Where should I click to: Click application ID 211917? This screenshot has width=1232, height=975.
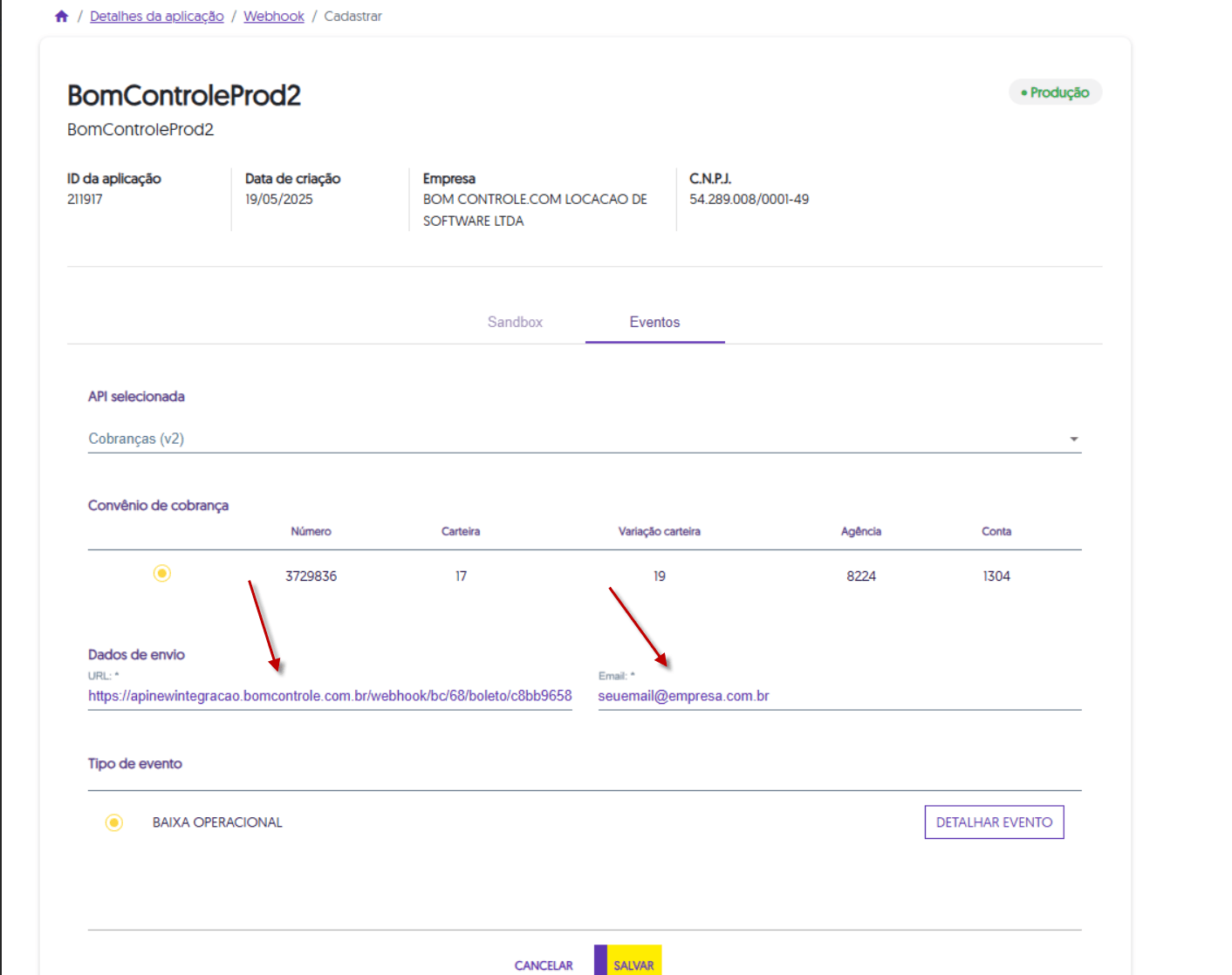click(85, 200)
